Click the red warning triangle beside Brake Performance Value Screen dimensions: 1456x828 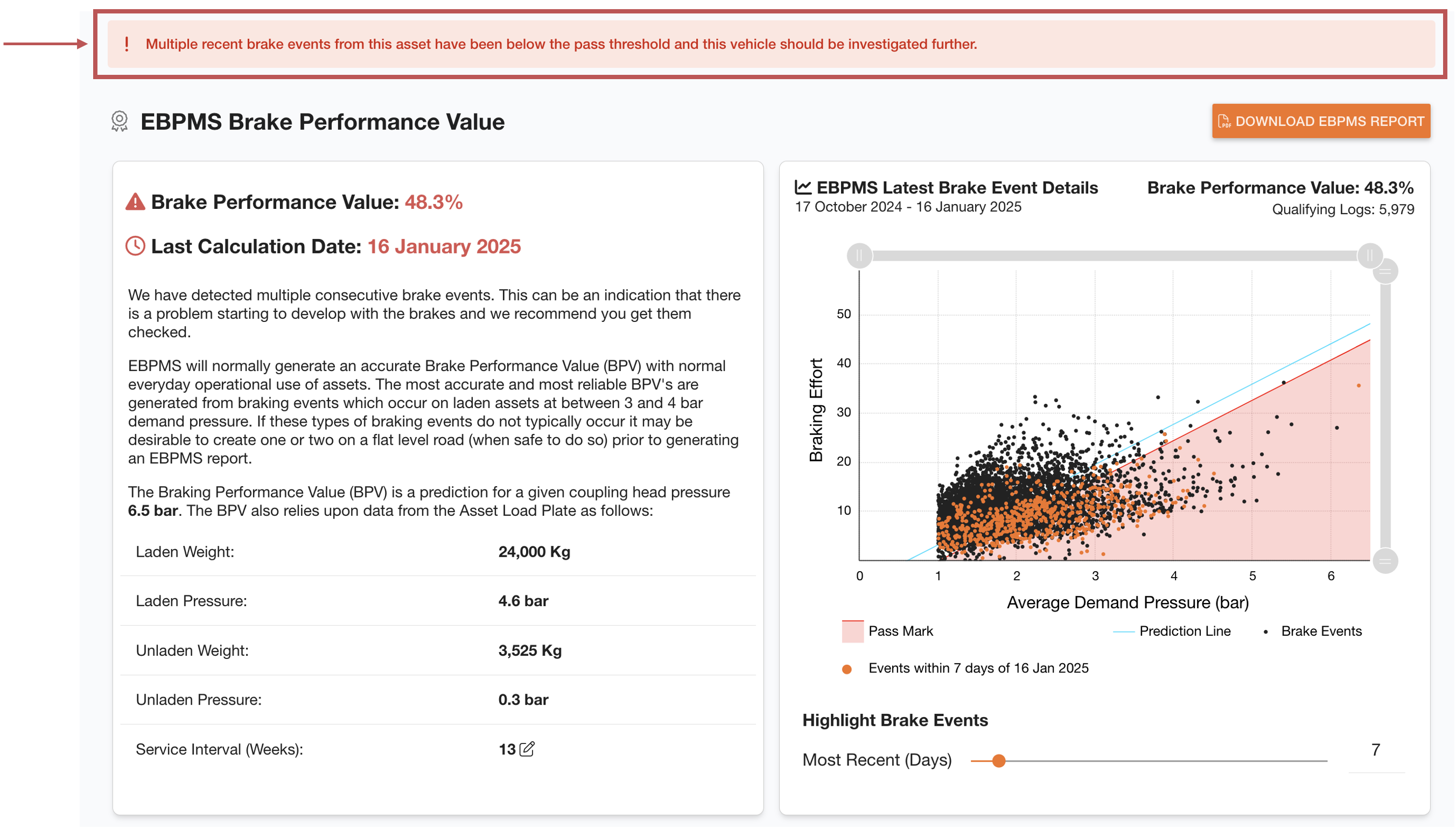(135, 202)
